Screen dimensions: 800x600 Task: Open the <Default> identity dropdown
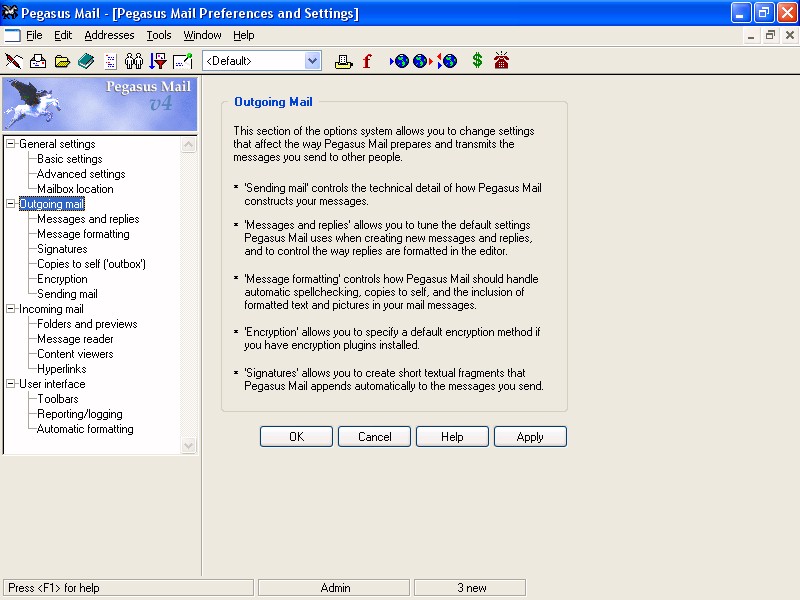point(312,61)
